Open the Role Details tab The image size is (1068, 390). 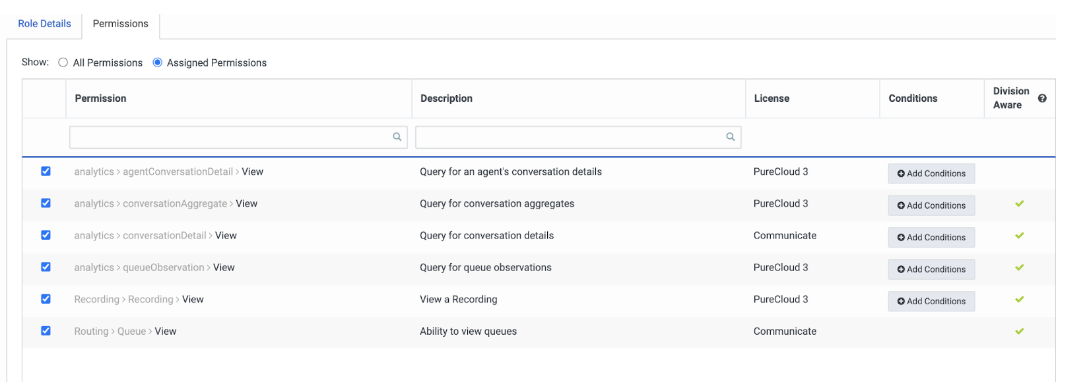point(44,24)
